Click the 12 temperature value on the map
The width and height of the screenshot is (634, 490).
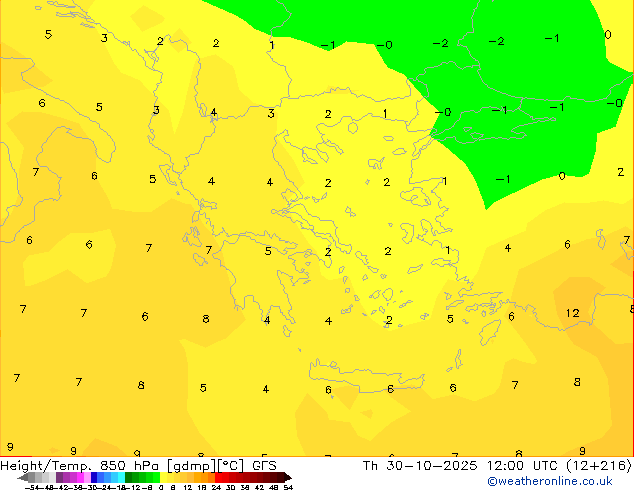coord(573,313)
